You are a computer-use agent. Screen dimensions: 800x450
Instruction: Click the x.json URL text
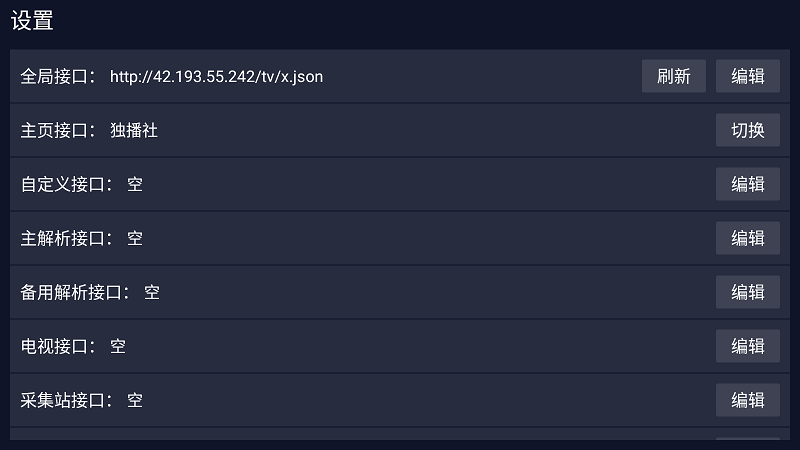[x=216, y=76]
